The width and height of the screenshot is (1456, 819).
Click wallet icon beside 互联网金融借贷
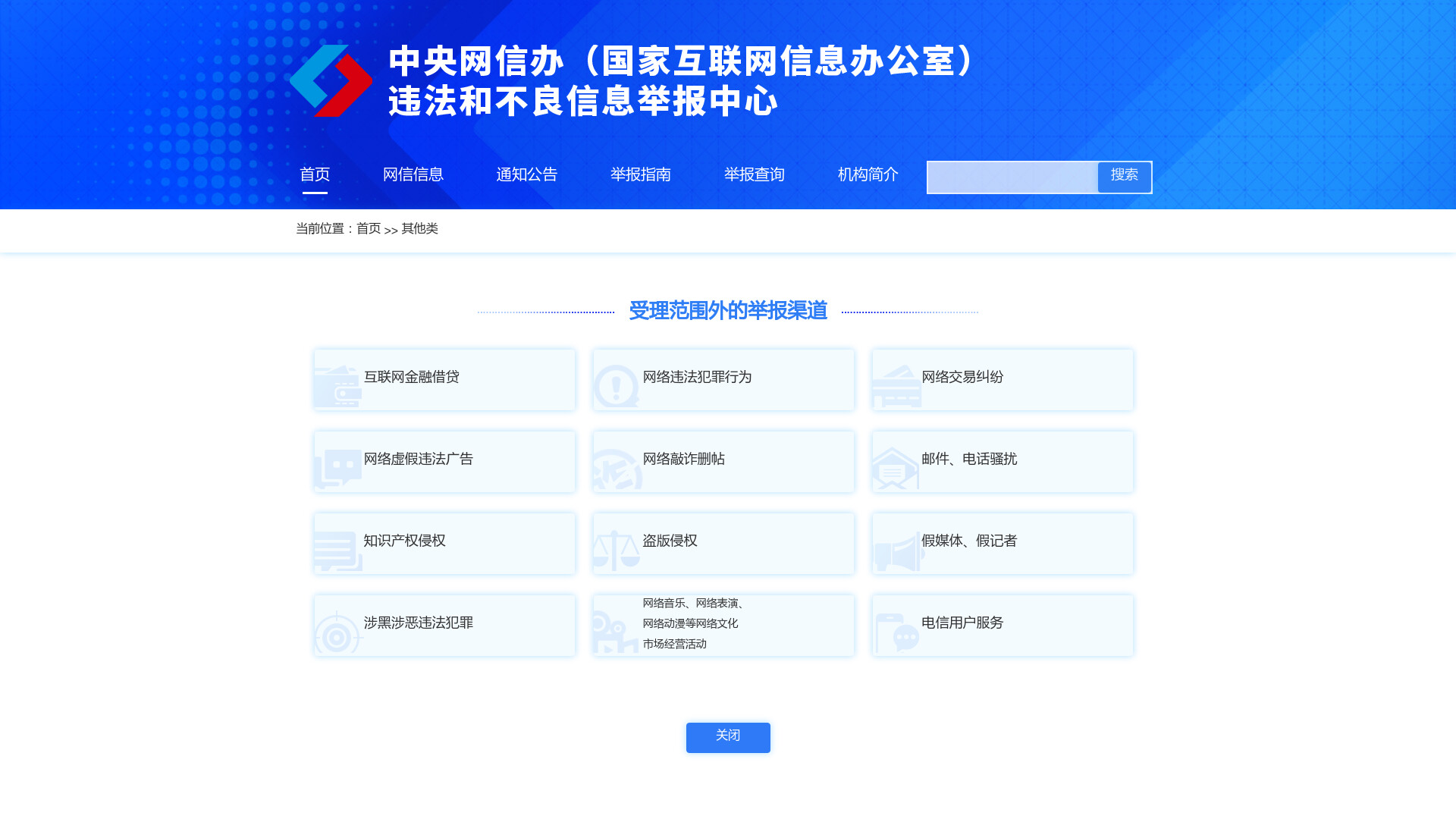[x=338, y=386]
